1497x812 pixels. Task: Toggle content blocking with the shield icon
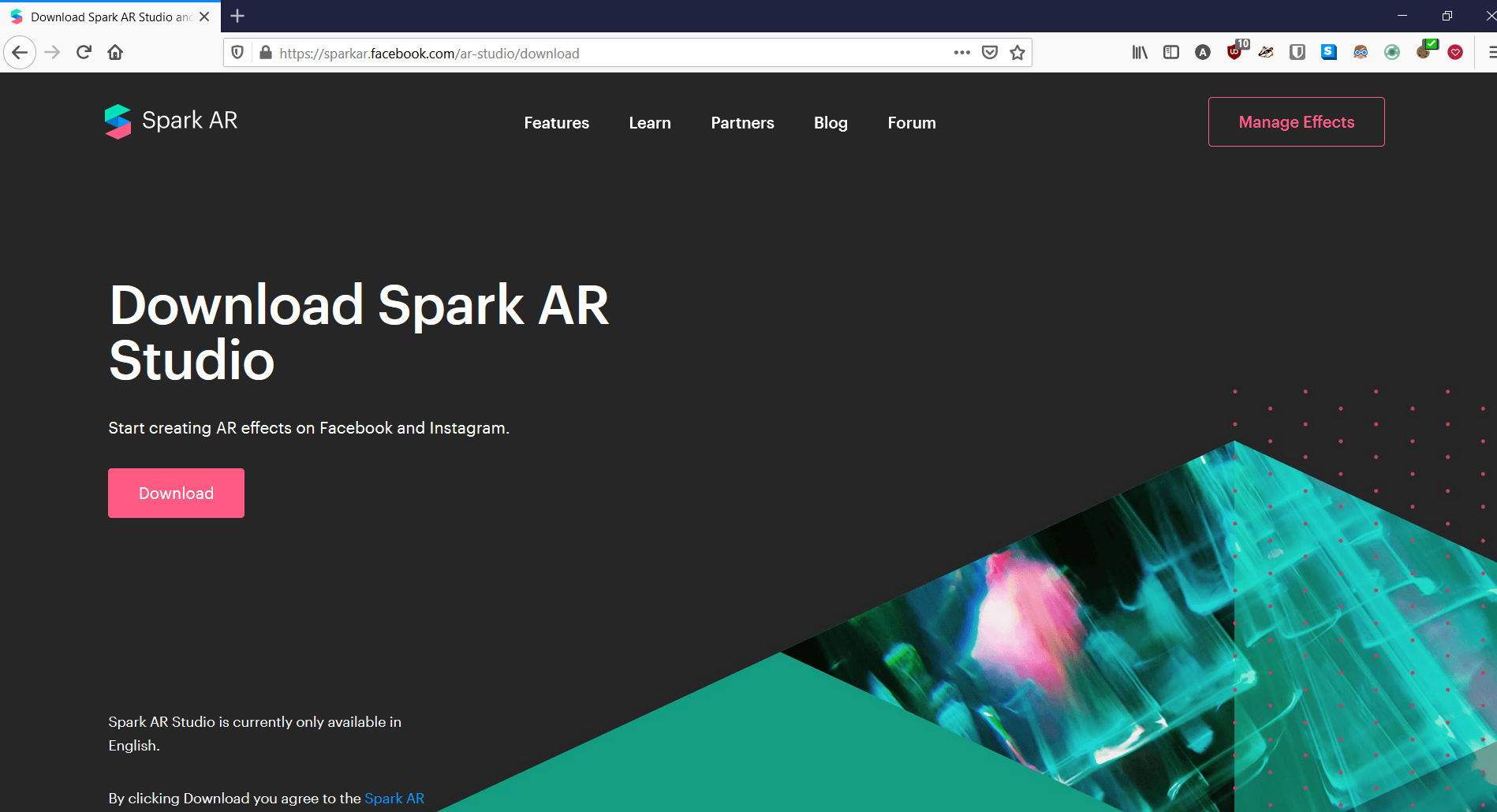237,52
